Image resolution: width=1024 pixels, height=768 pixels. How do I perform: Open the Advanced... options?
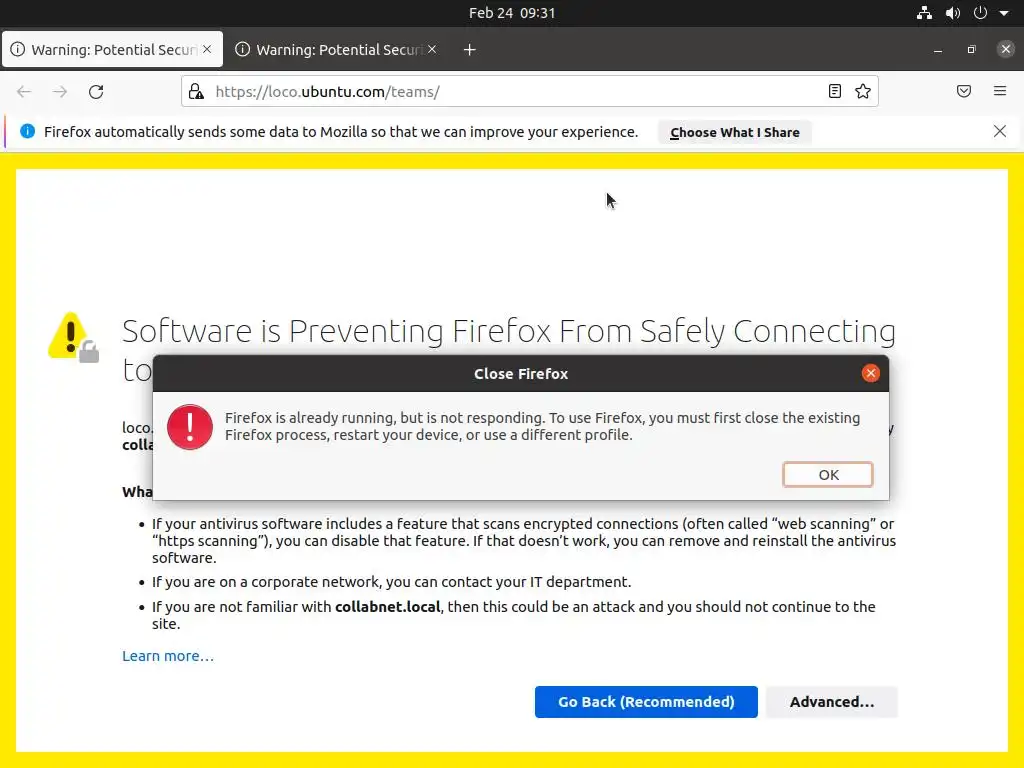(x=831, y=702)
